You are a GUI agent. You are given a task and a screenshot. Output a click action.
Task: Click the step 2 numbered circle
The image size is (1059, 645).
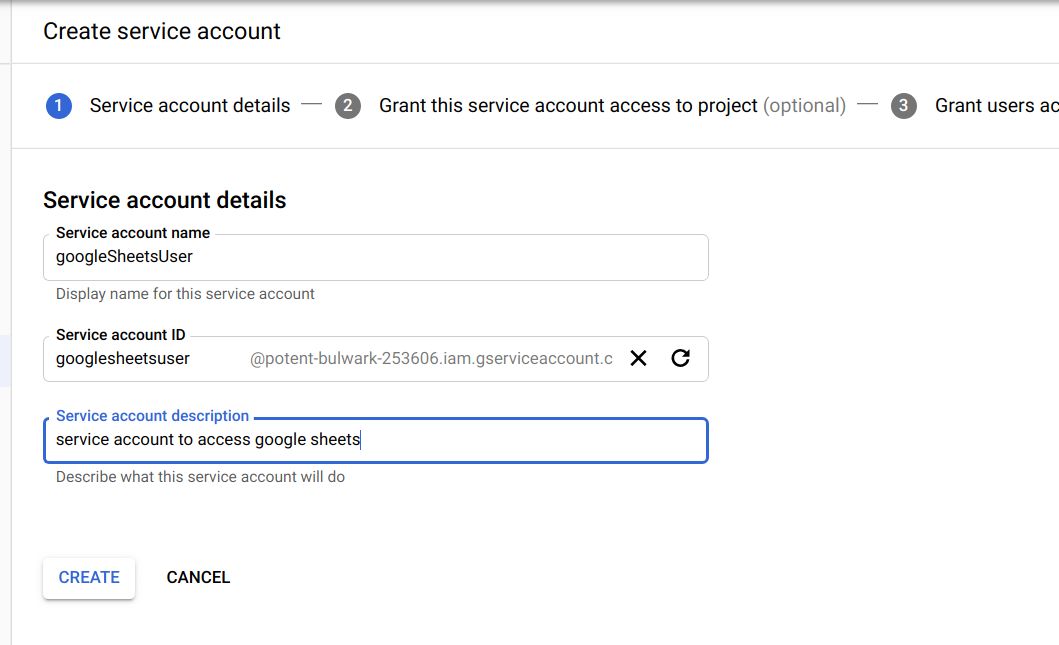click(348, 106)
